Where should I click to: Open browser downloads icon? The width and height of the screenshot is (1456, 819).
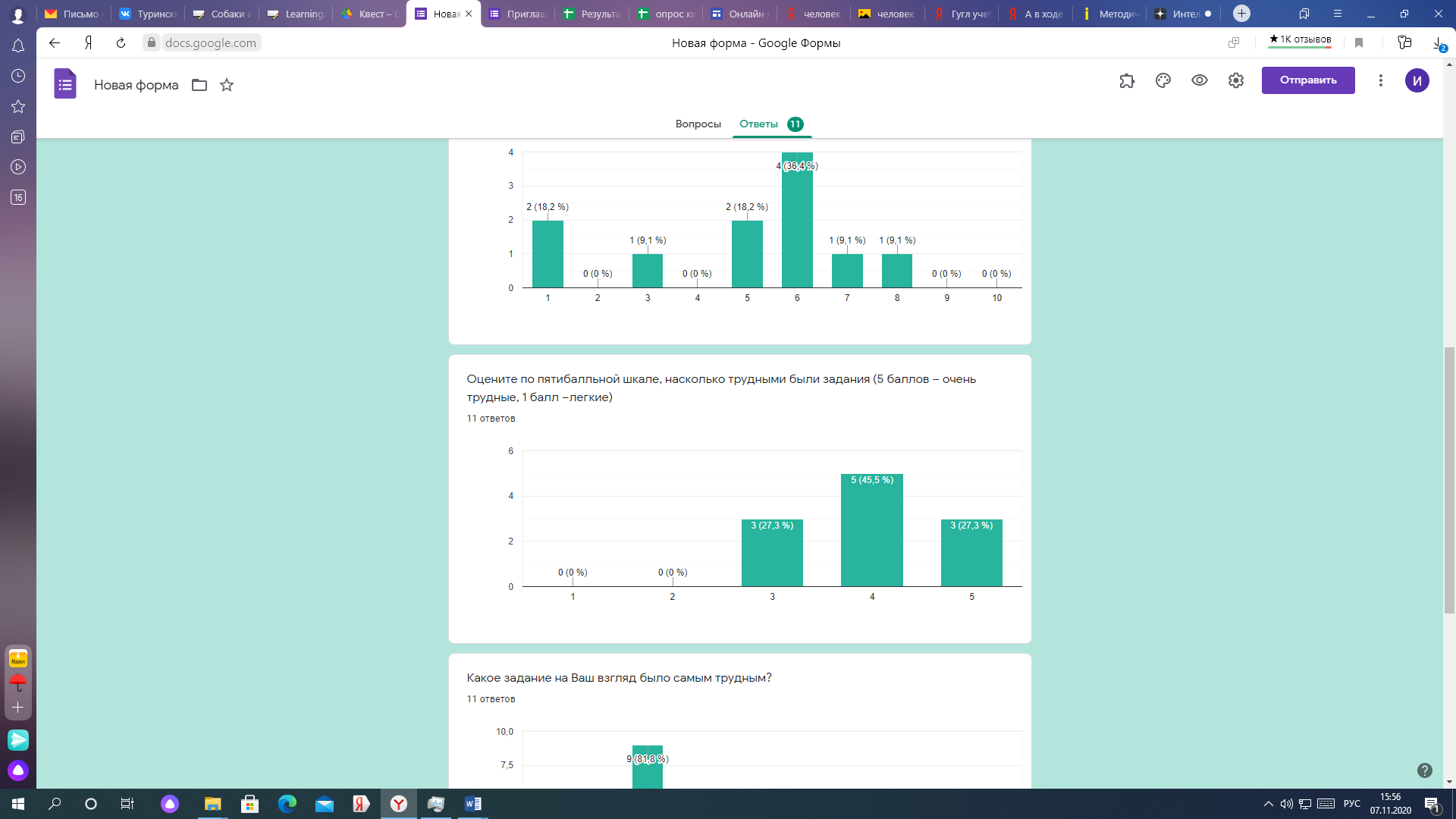click(1439, 43)
